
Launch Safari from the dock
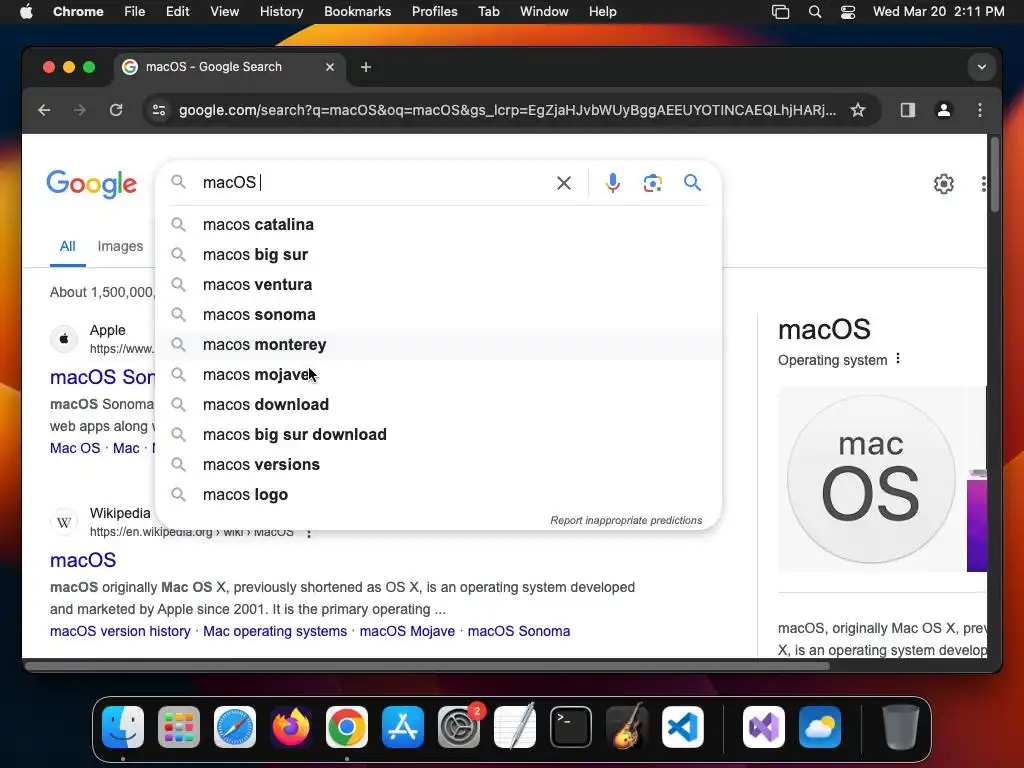235,727
